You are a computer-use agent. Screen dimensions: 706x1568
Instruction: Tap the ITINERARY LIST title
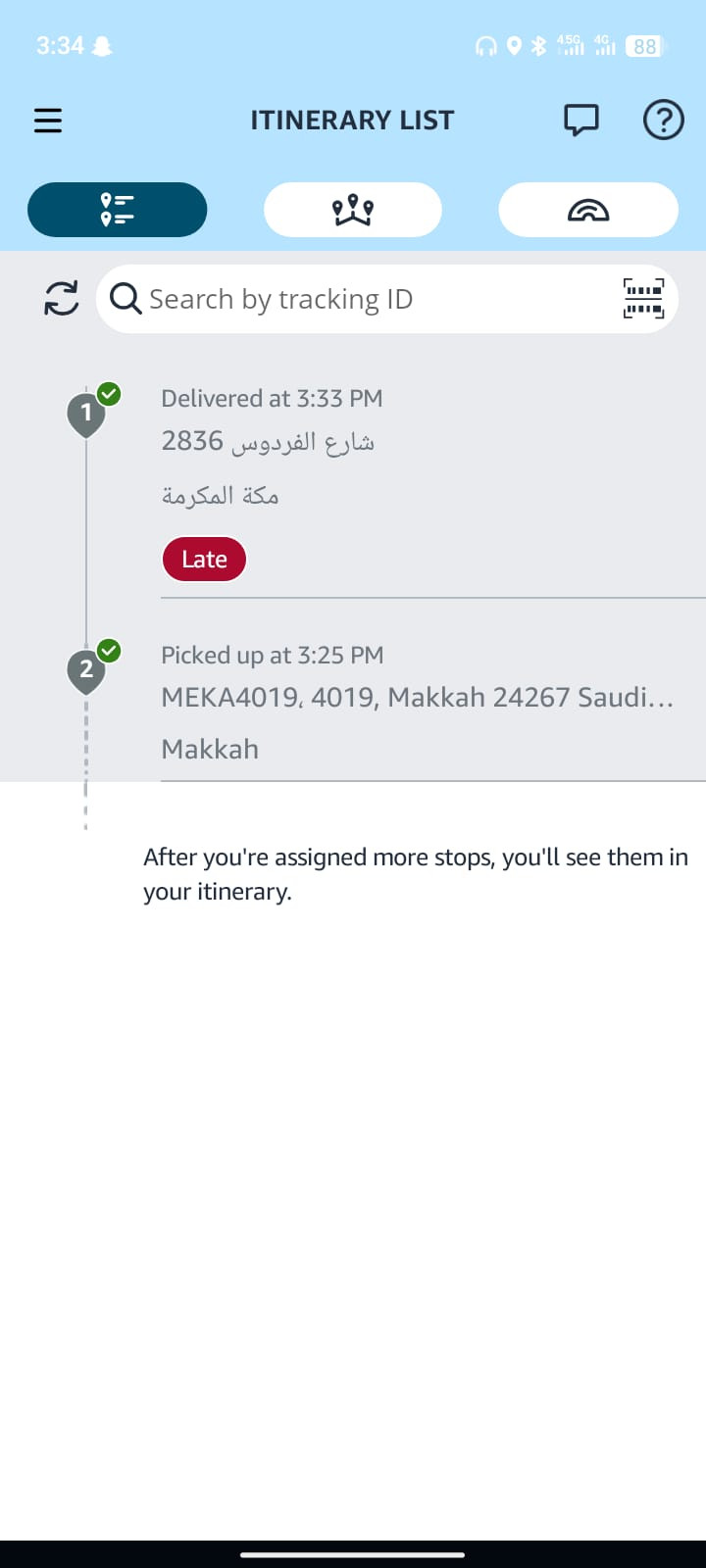click(x=352, y=121)
